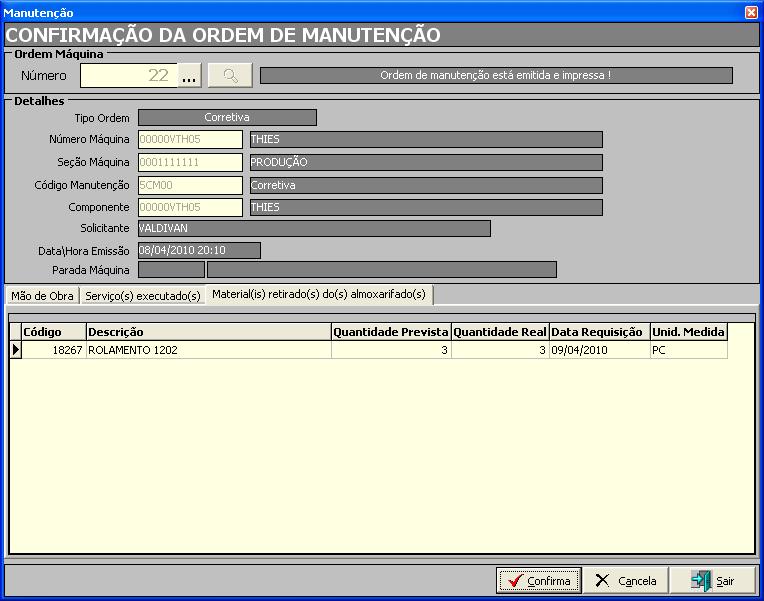
Task: Open the Serviço(s) executado(s) tab
Action: click(143, 296)
